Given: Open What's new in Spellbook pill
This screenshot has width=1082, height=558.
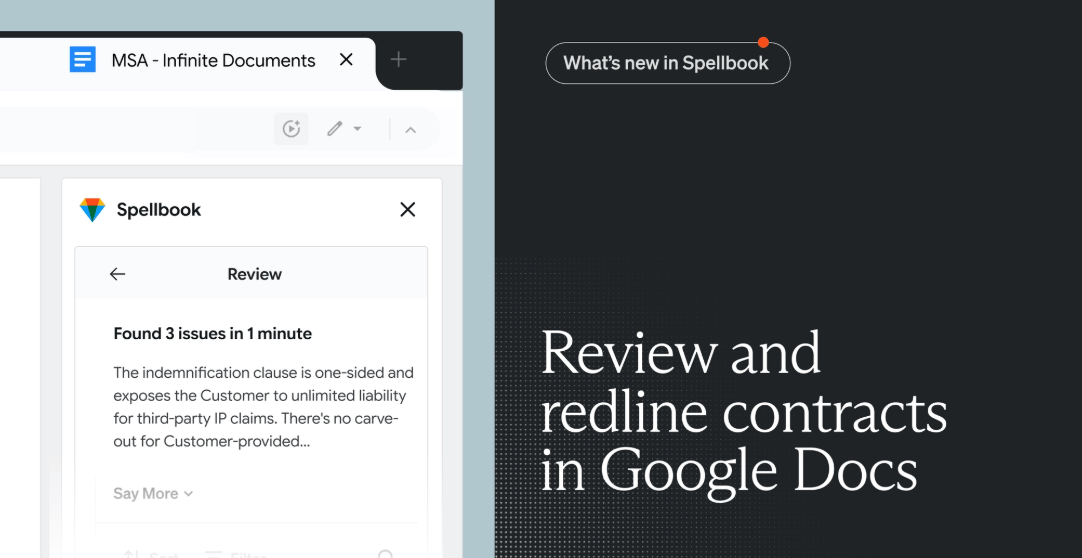Looking at the screenshot, I should pos(667,63).
